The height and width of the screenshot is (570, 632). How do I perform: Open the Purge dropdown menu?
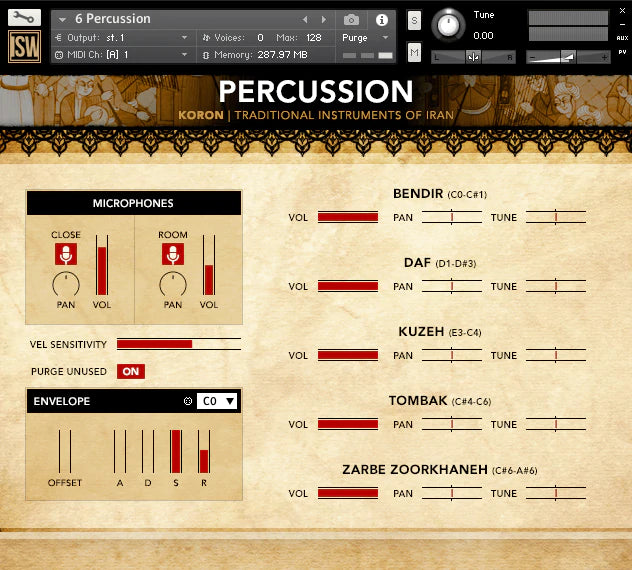[x=364, y=38]
